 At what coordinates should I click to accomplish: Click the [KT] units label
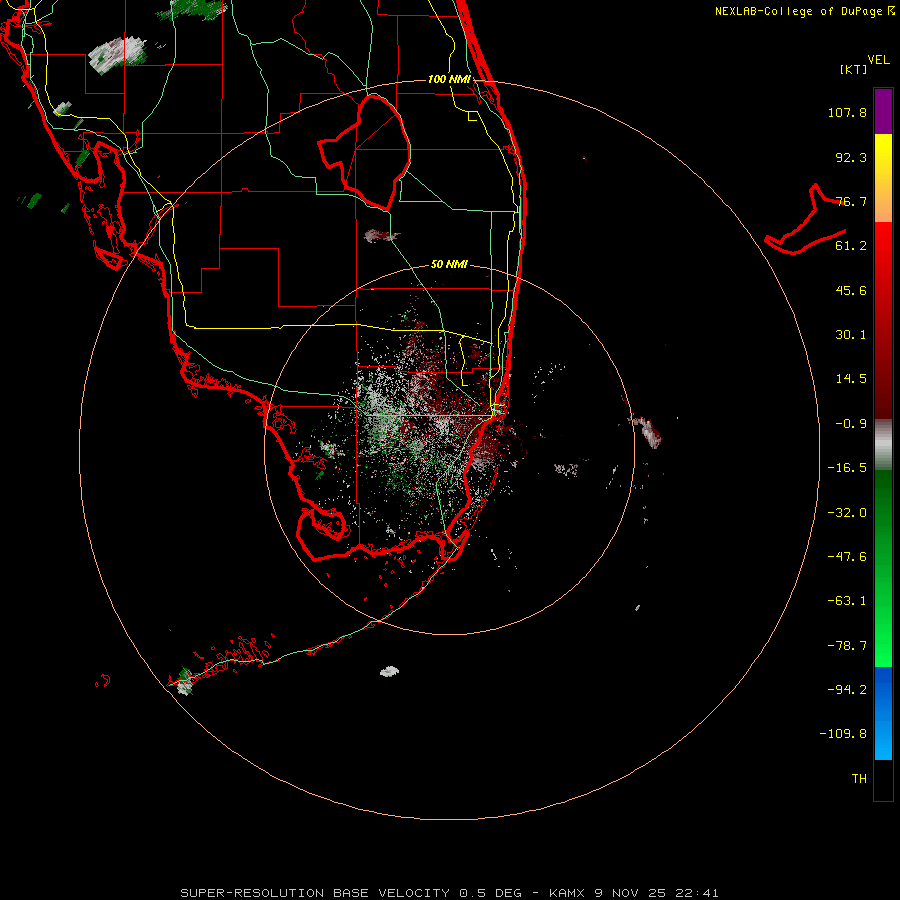click(854, 69)
